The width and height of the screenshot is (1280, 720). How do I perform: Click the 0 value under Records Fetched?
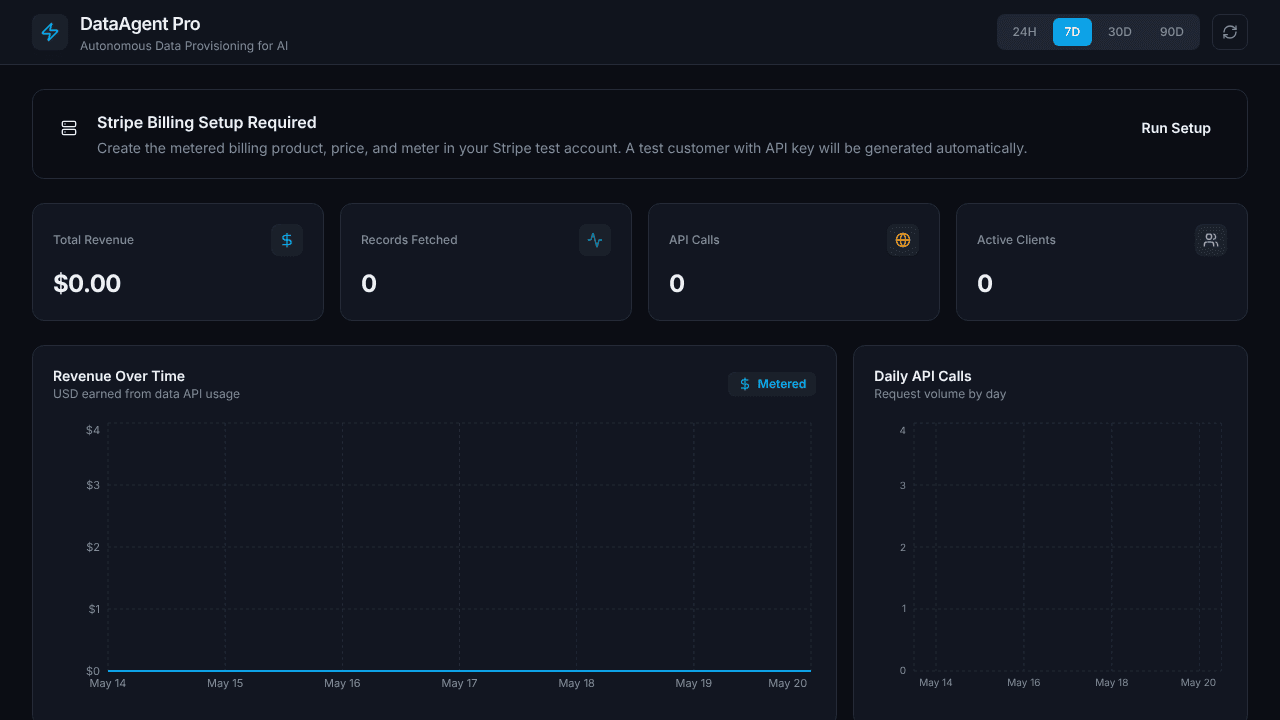[x=369, y=284]
